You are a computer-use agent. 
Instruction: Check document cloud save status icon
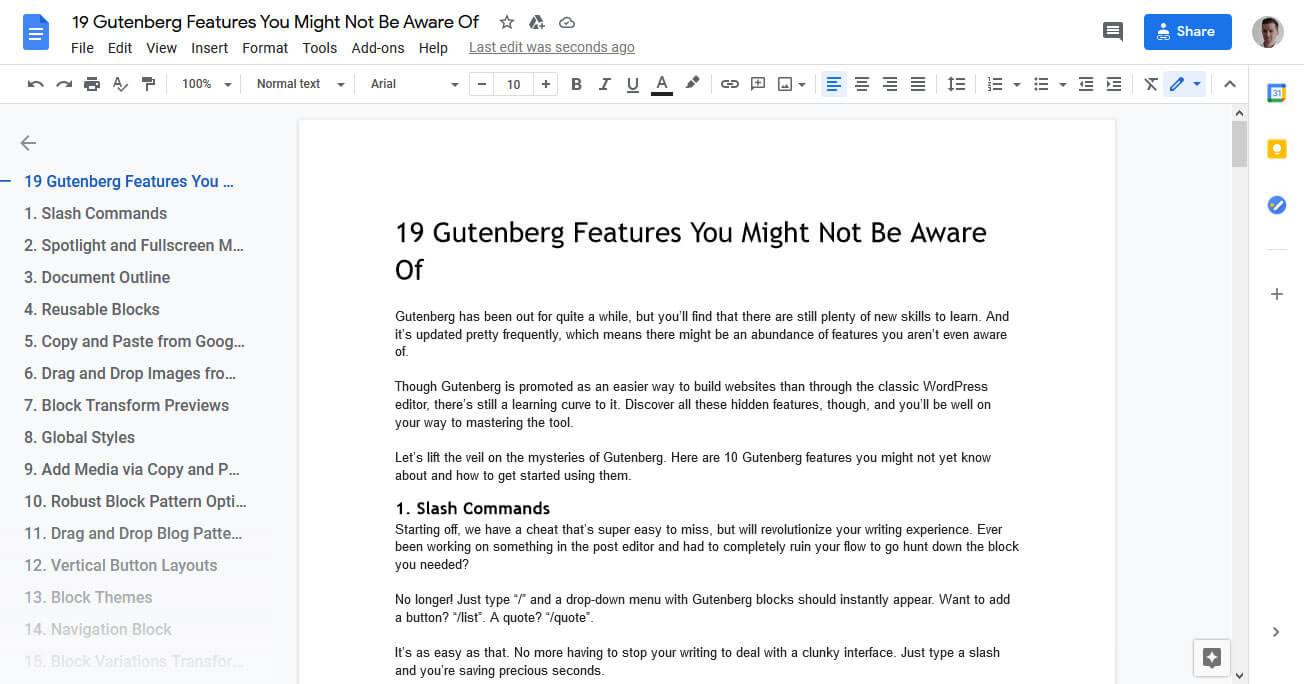(x=567, y=22)
